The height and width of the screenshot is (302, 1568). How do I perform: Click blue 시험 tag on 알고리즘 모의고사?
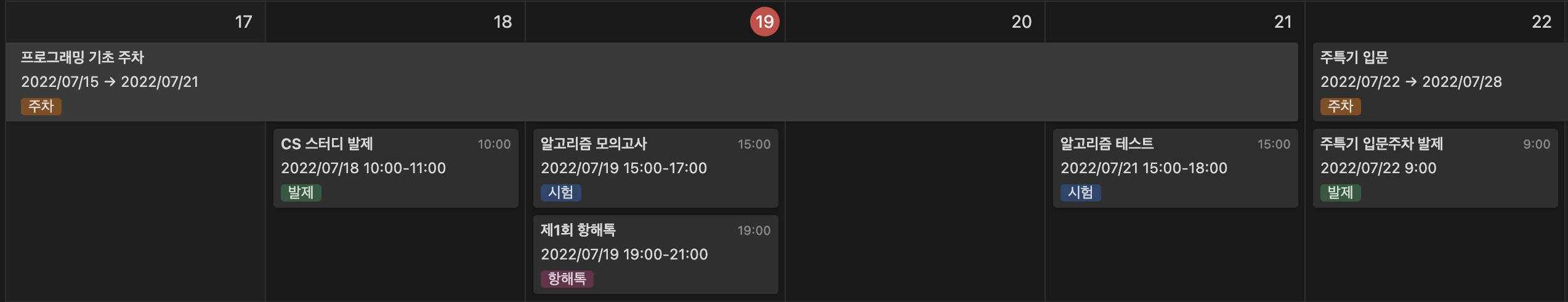click(x=560, y=193)
